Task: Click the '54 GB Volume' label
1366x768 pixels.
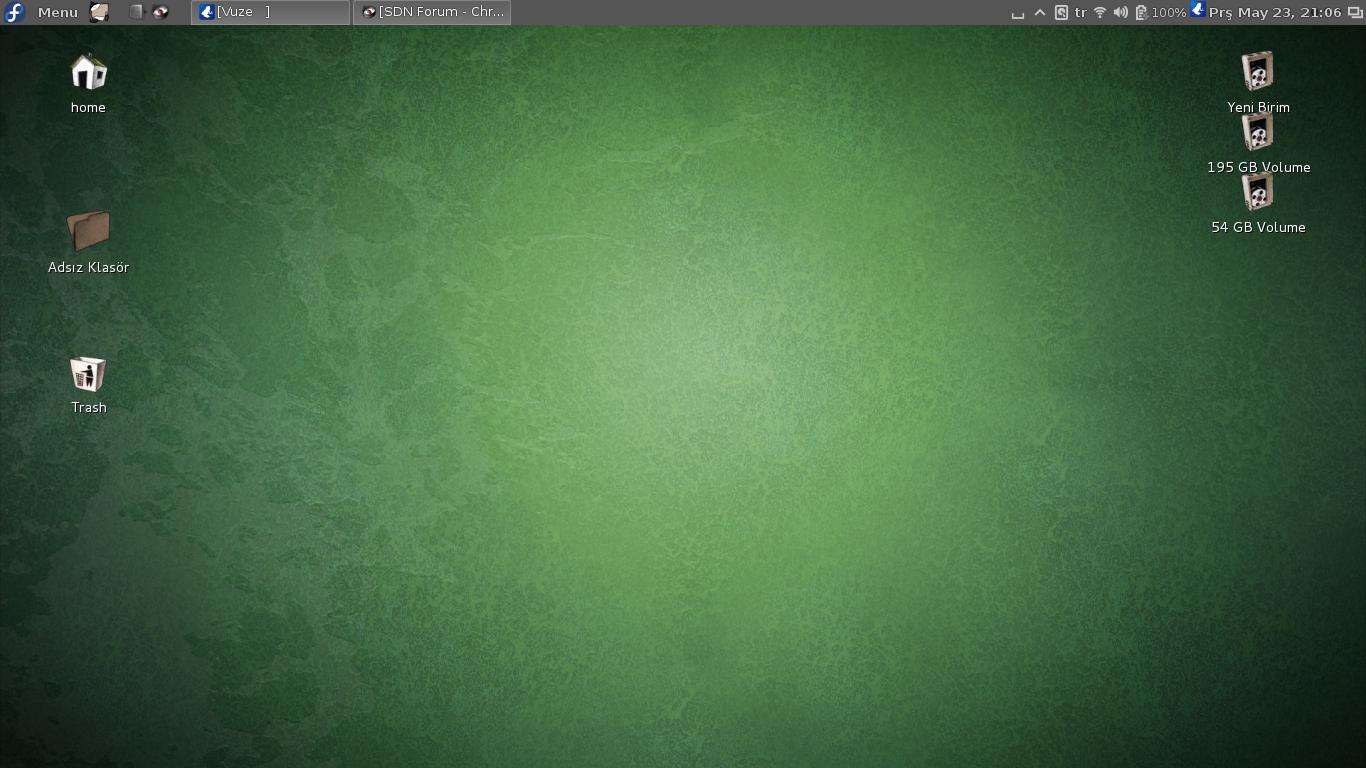Action: pyautogui.click(x=1258, y=227)
